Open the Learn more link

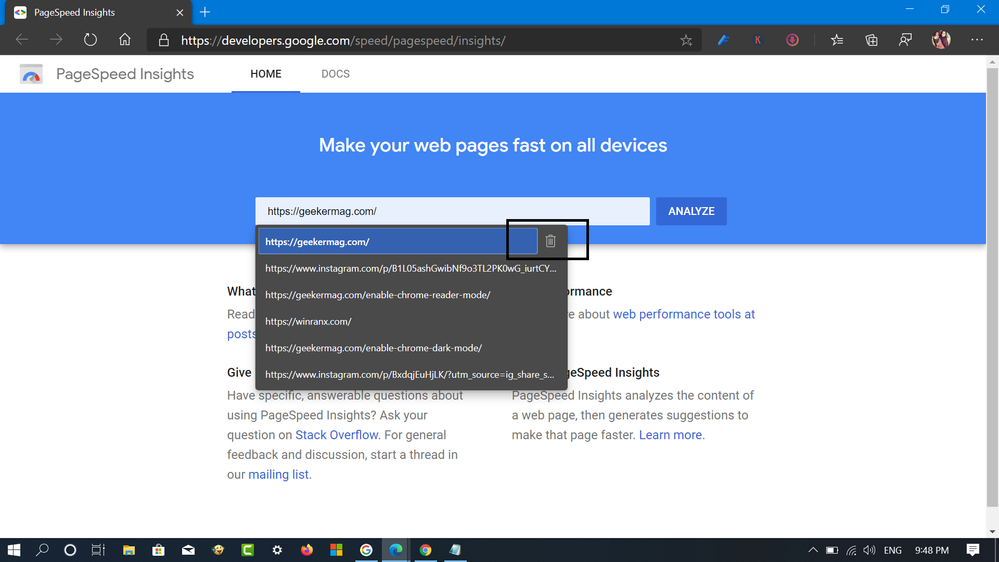click(670, 435)
